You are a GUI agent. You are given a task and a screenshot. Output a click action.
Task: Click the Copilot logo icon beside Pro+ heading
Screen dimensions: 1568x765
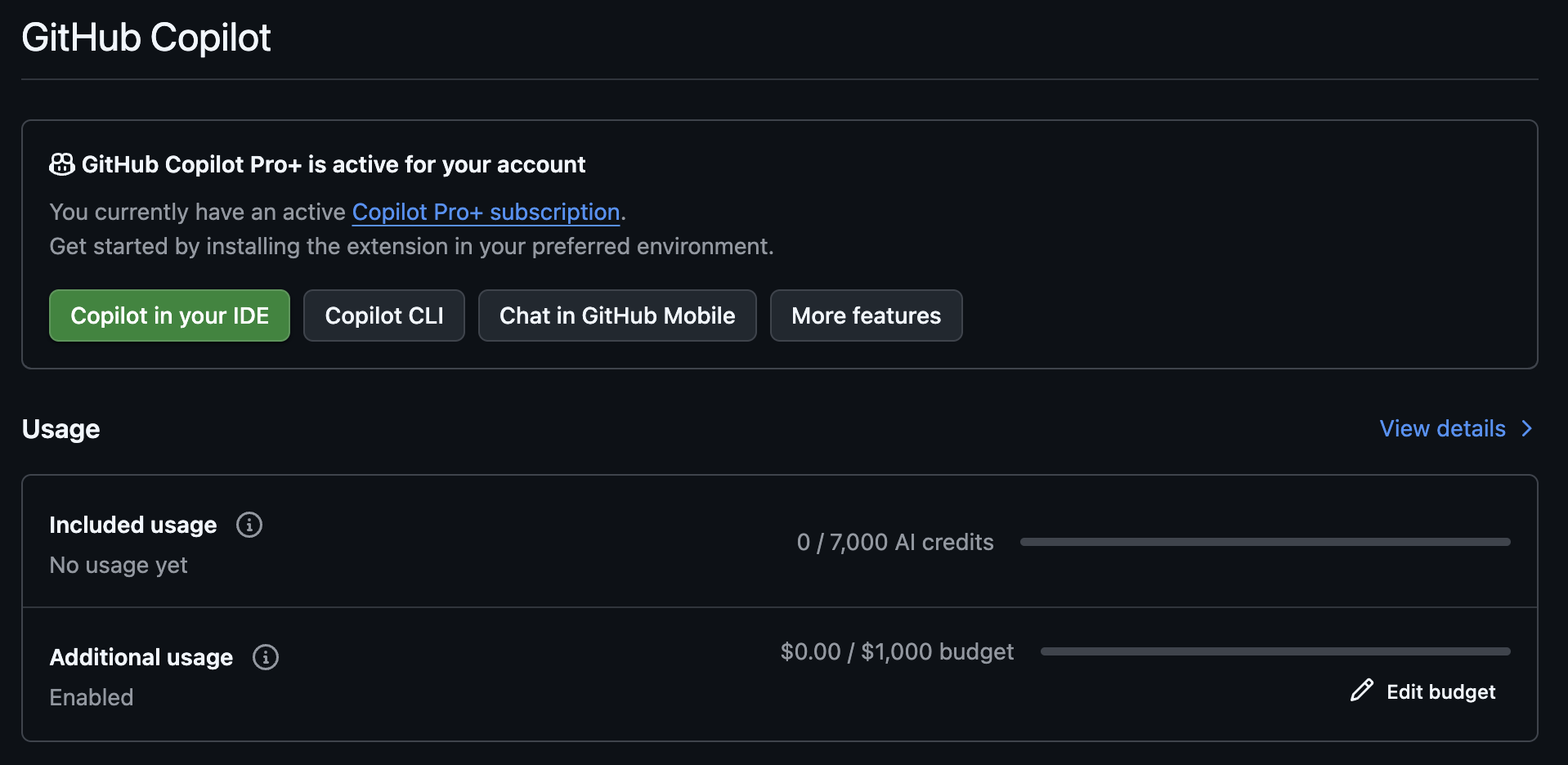[62, 164]
